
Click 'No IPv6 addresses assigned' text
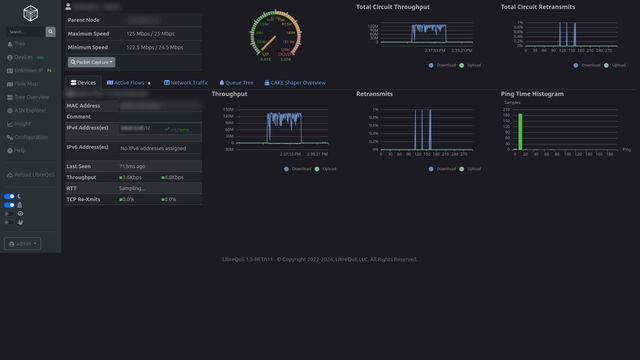(x=153, y=148)
